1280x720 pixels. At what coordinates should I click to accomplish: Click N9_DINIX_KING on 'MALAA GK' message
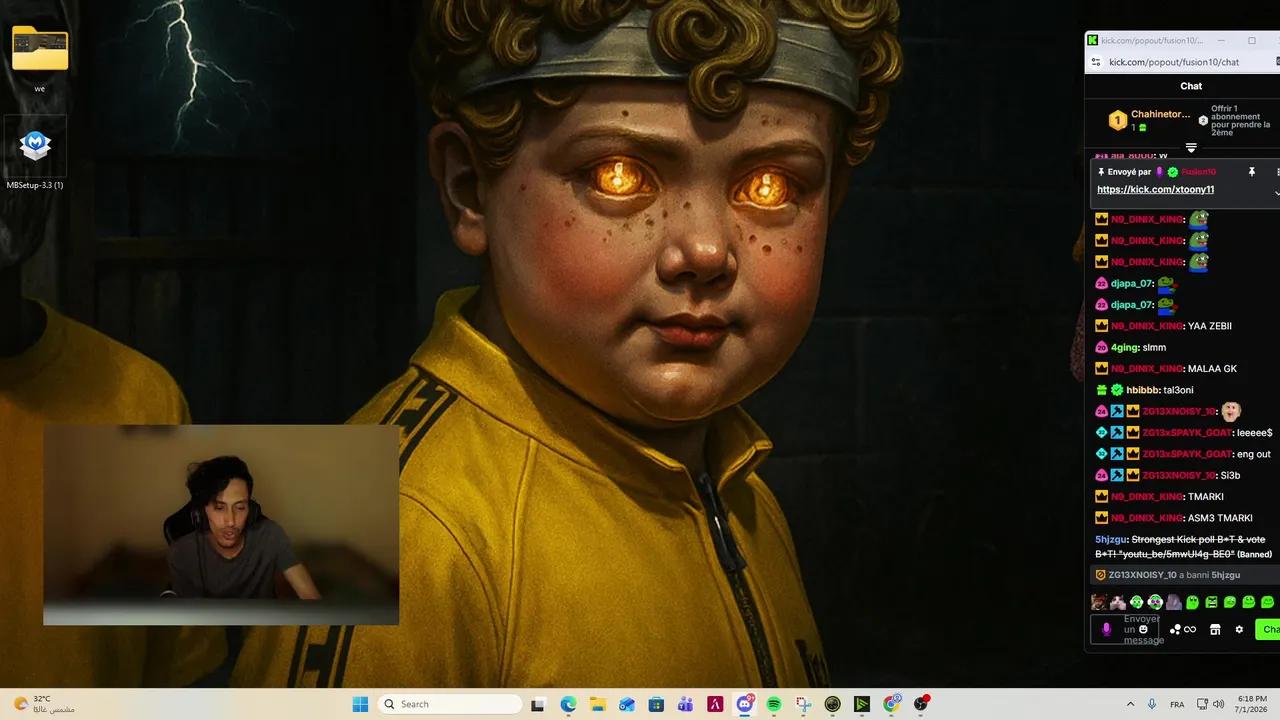[x=1146, y=369]
